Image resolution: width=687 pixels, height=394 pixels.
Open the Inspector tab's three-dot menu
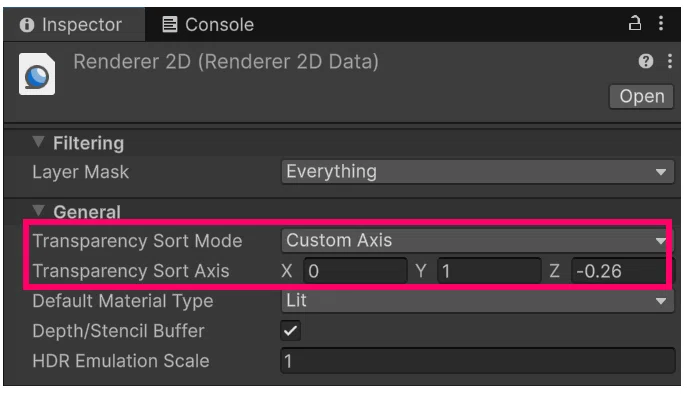point(661,23)
